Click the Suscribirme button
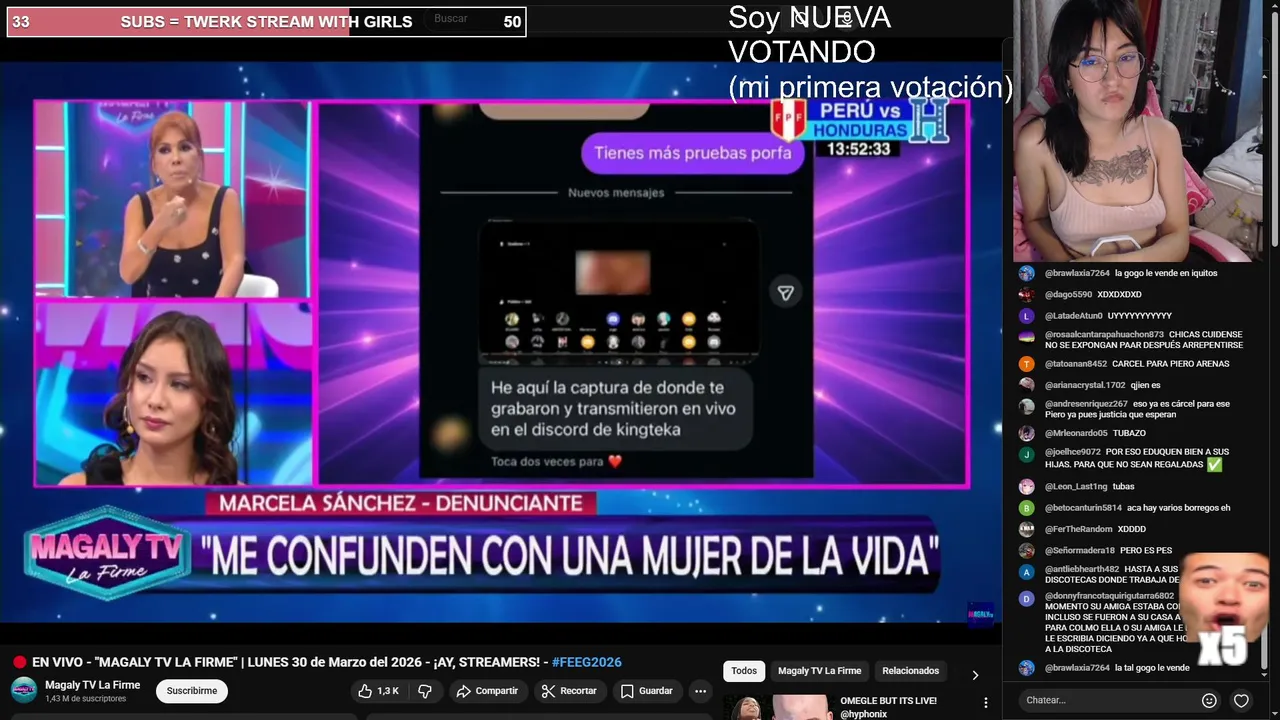The height and width of the screenshot is (720, 1280). tap(192, 691)
